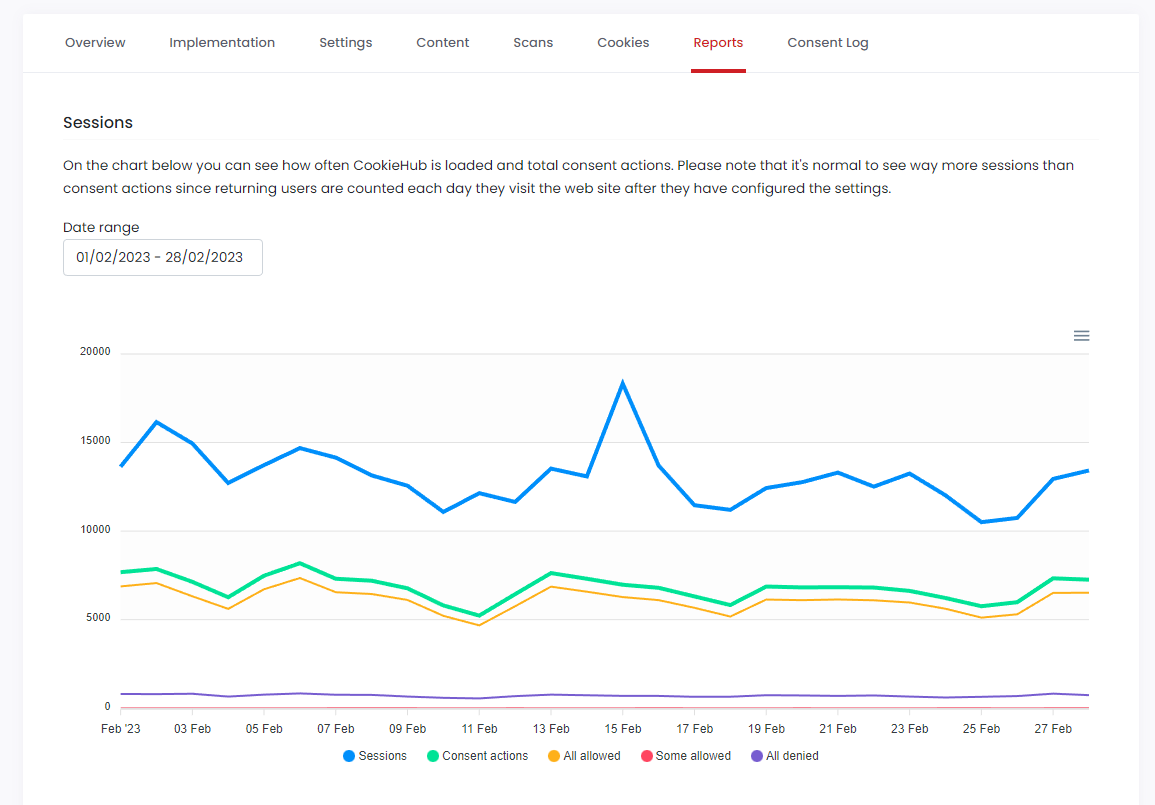Viewport: 1155px width, 805px height.
Task: Hide the Sessions series via its legend label
Action: coord(383,756)
